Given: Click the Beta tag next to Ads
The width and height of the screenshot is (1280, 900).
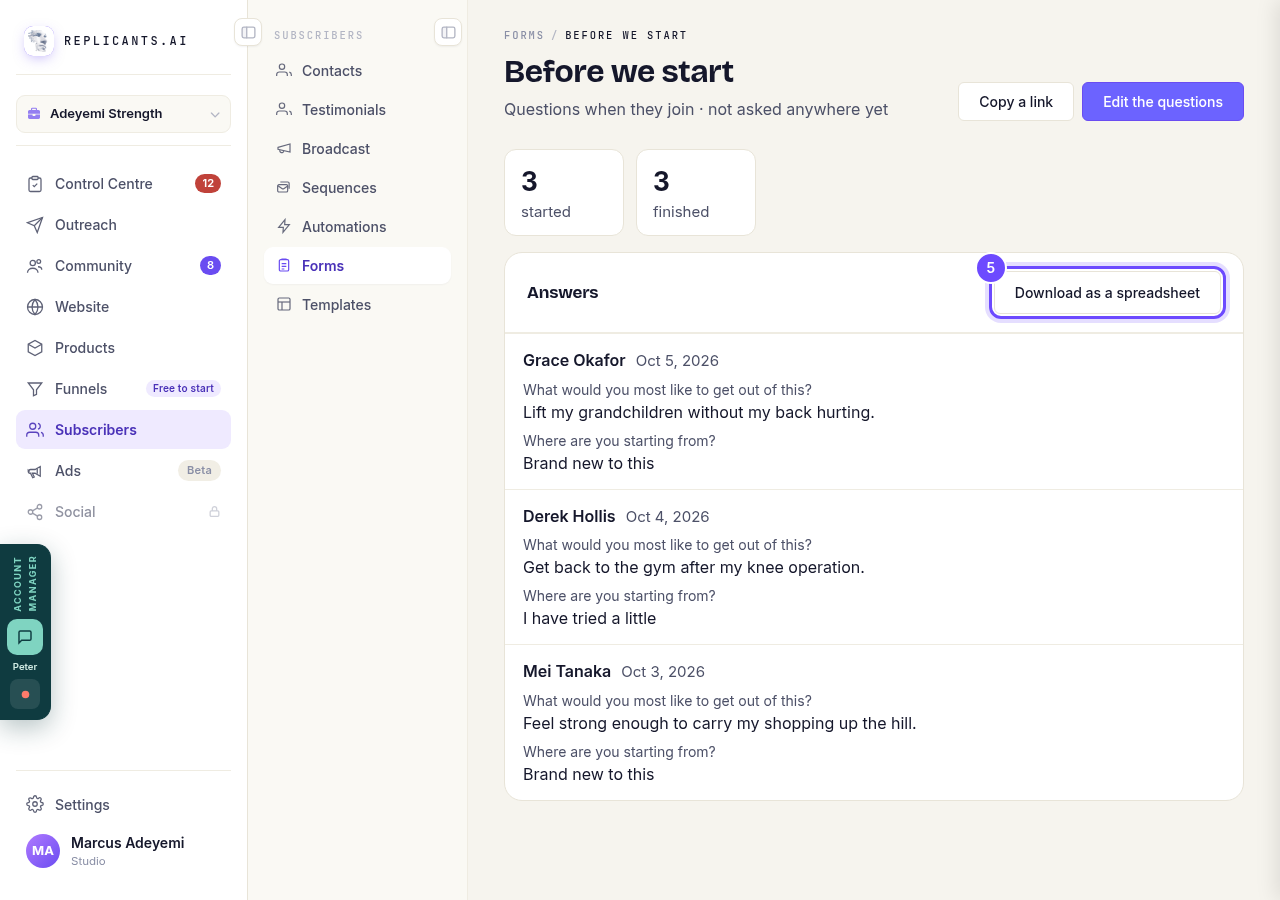Looking at the screenshot, I should tap(199, 471).
